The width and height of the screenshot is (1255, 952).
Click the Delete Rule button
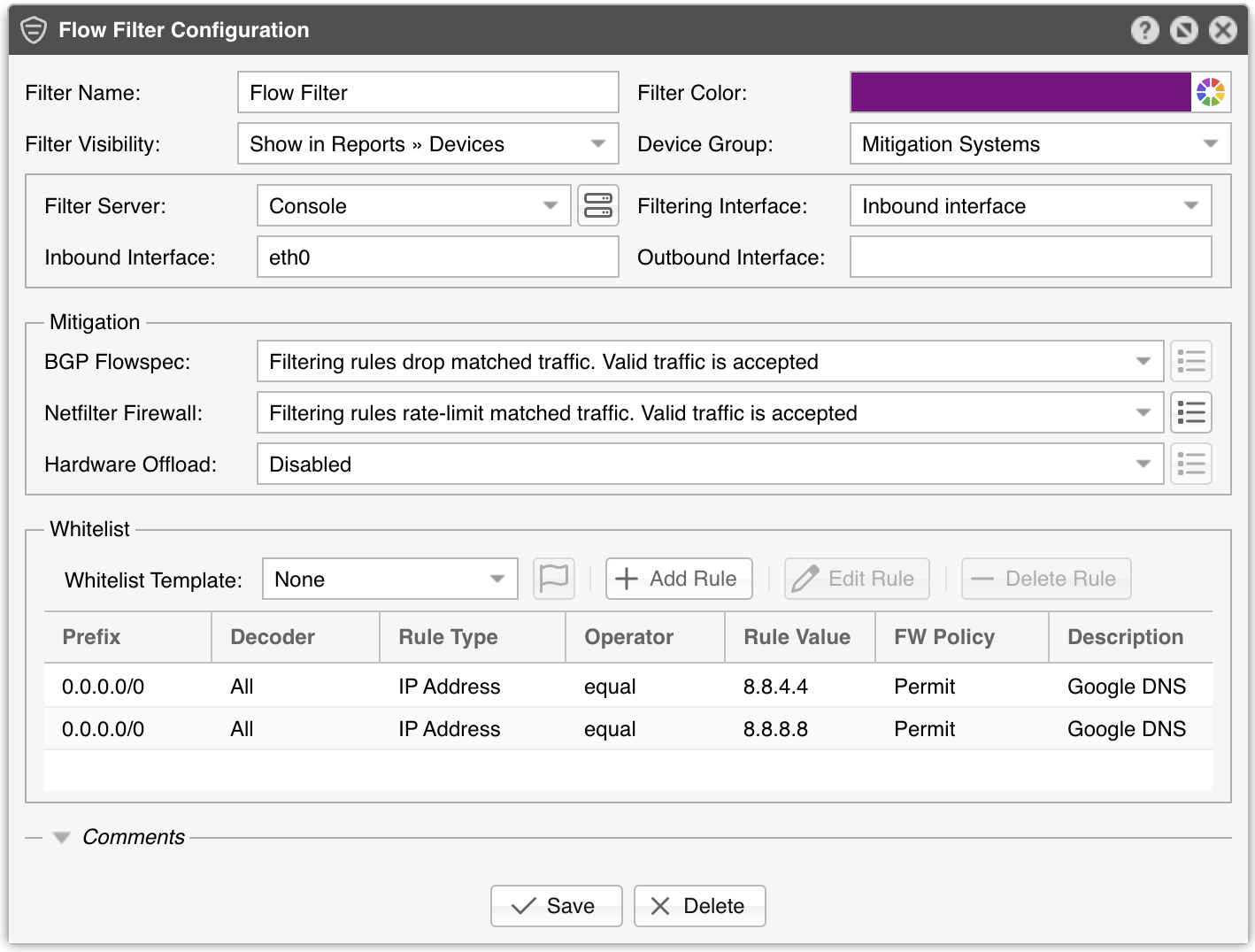pyautogui.click(x=1046, y=579)
